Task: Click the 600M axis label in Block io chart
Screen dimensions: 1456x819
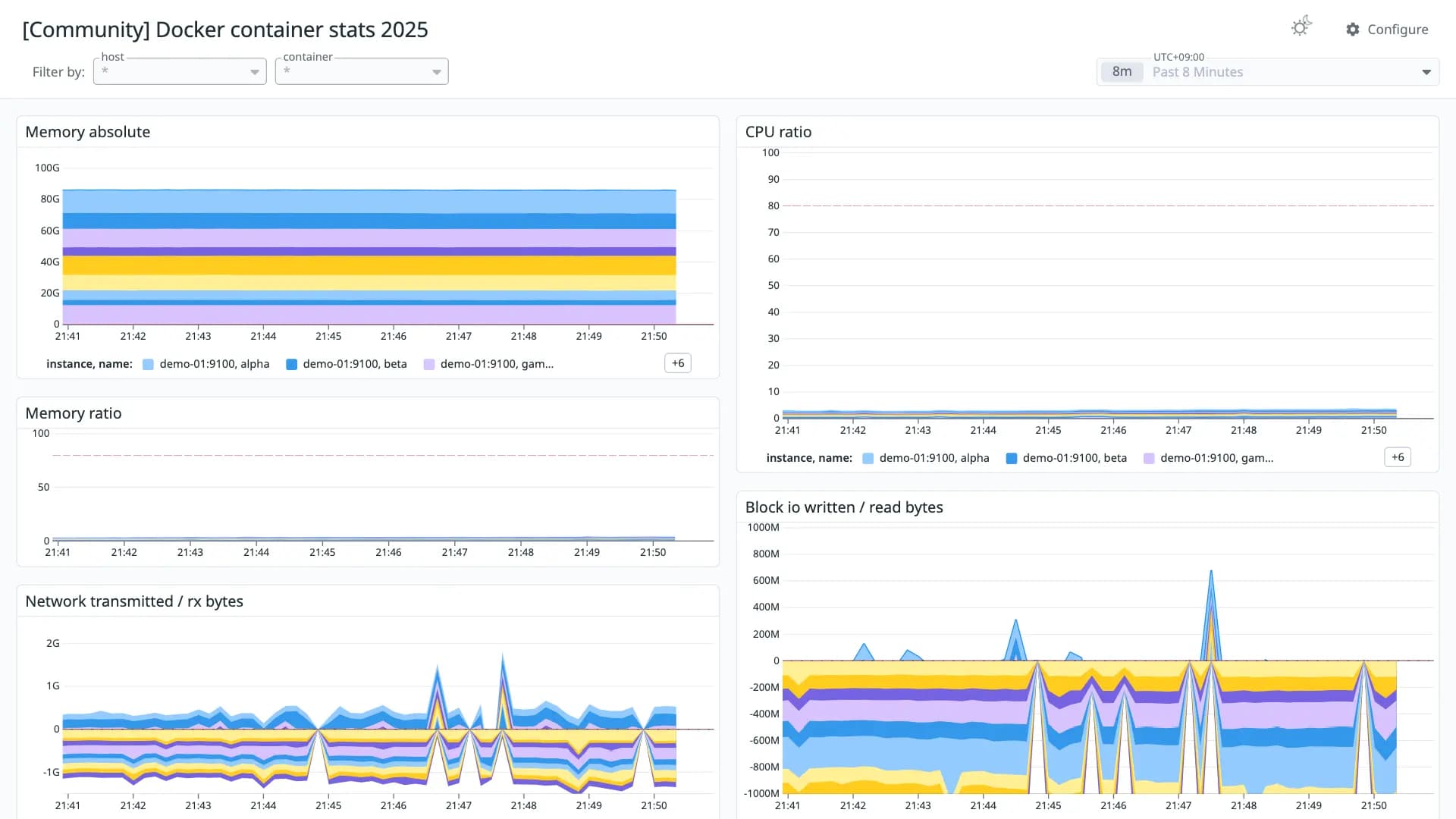Action: (x=765, y=580)
